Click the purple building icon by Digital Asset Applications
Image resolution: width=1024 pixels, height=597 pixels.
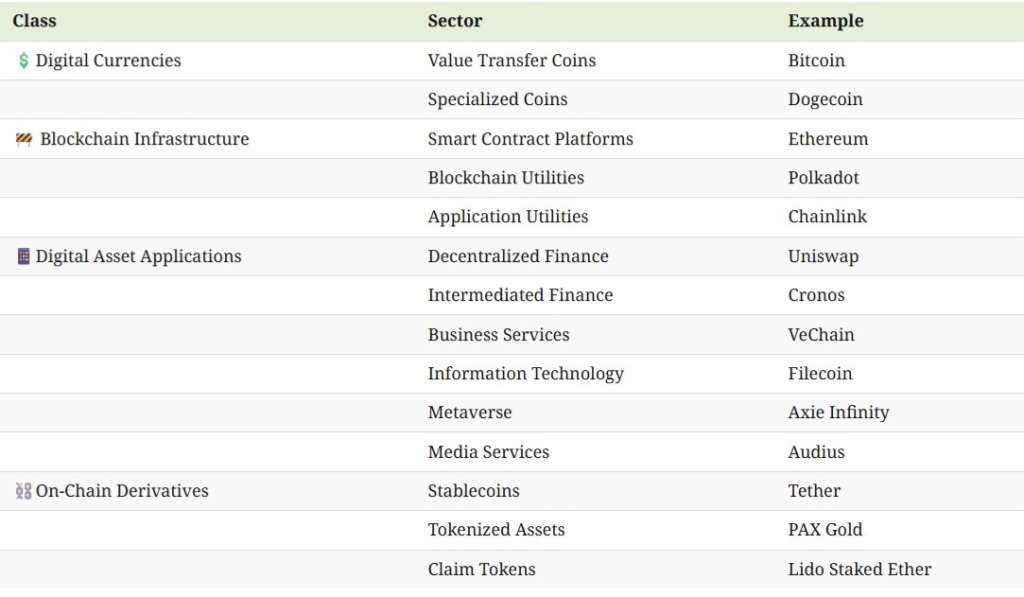click(x=24, y=256)
